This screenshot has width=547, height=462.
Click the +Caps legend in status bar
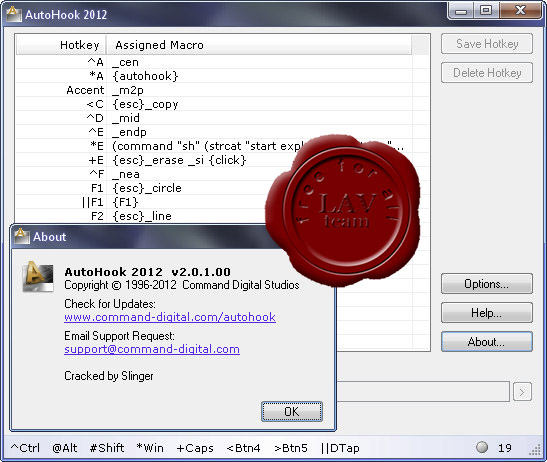pyautogui.click(x=195, y=448)
